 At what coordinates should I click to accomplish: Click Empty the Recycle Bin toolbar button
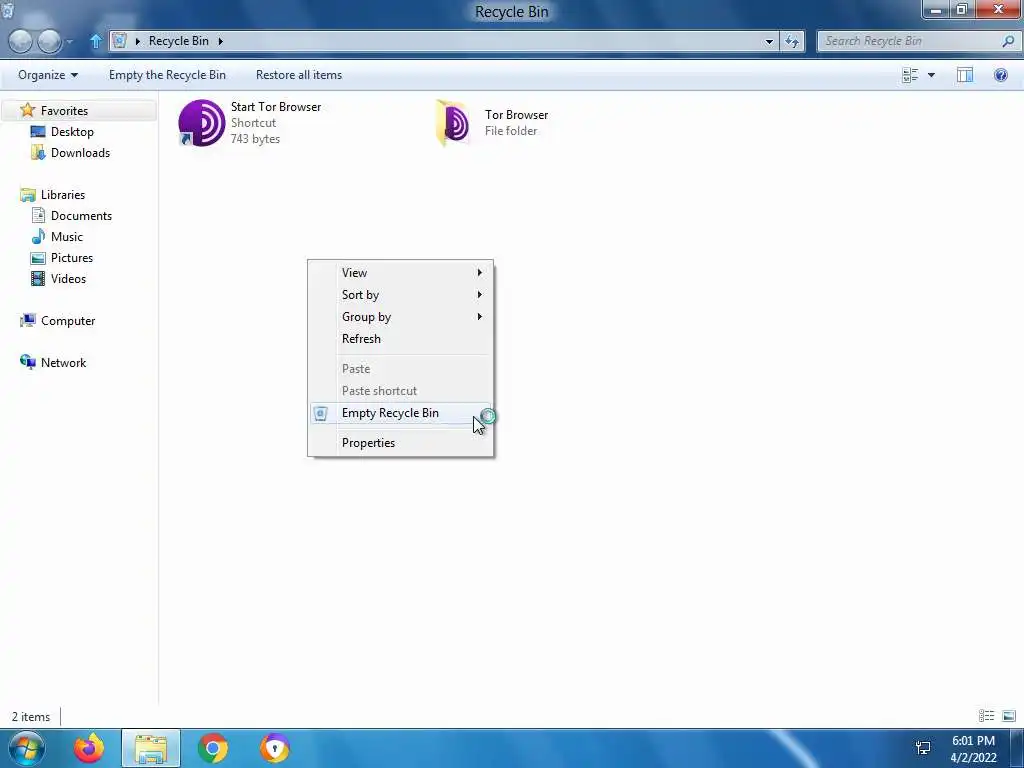(x=167, y=75)
